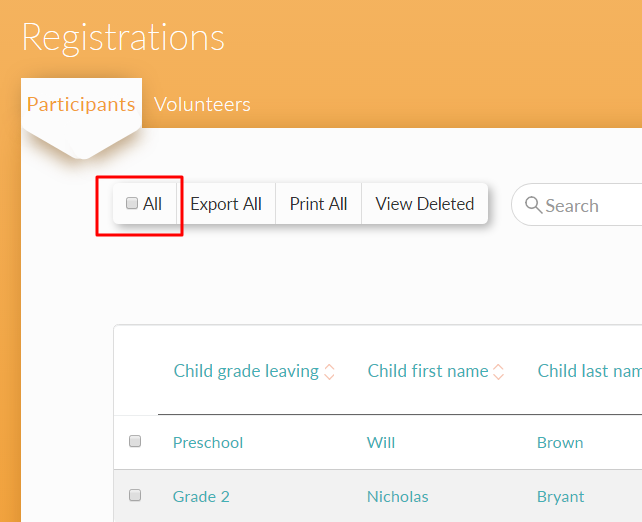The height and width of the screenshot is (522, 642).
Task: Select the Preschool row checkbox
Action: point(135,441)
